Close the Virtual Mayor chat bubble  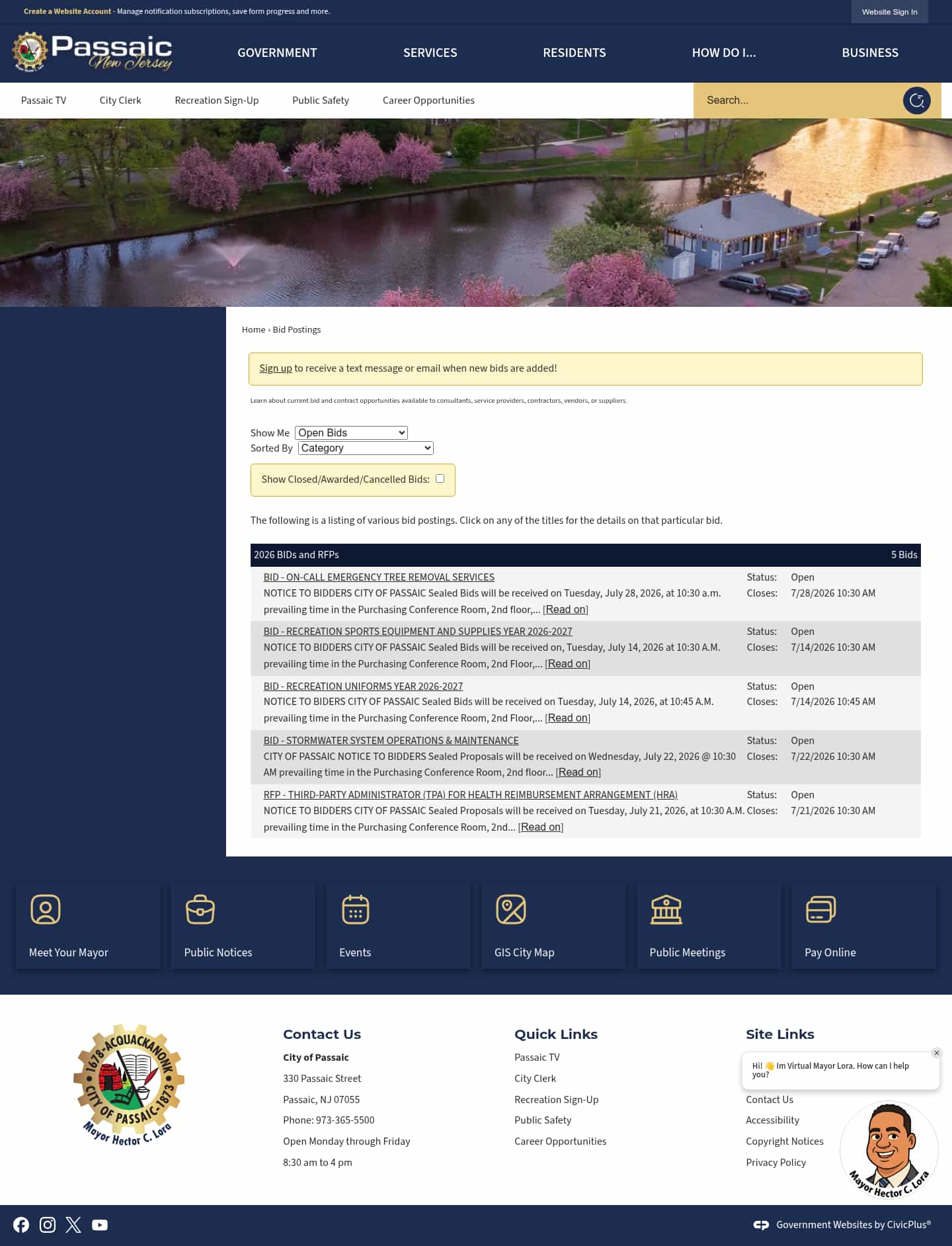click(936, 1053)
